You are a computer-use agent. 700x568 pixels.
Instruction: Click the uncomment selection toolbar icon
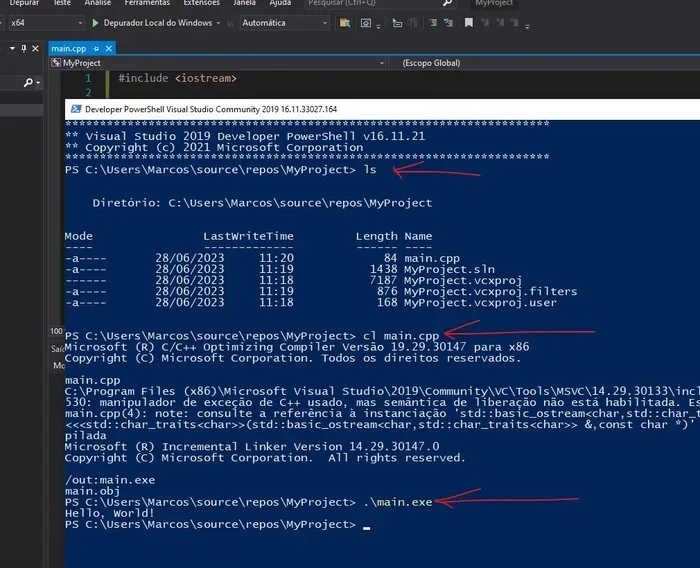tap(448, 23)
